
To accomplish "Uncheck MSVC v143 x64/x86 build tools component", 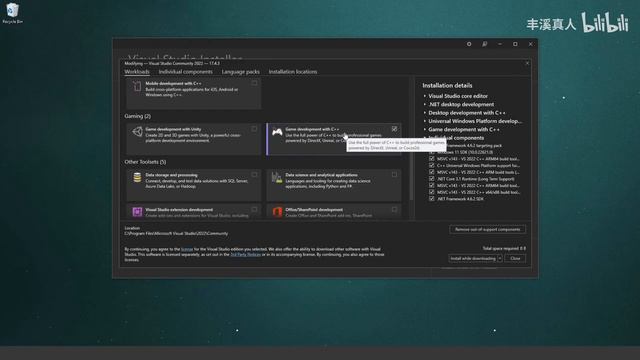I will click(x=431, y=192).
